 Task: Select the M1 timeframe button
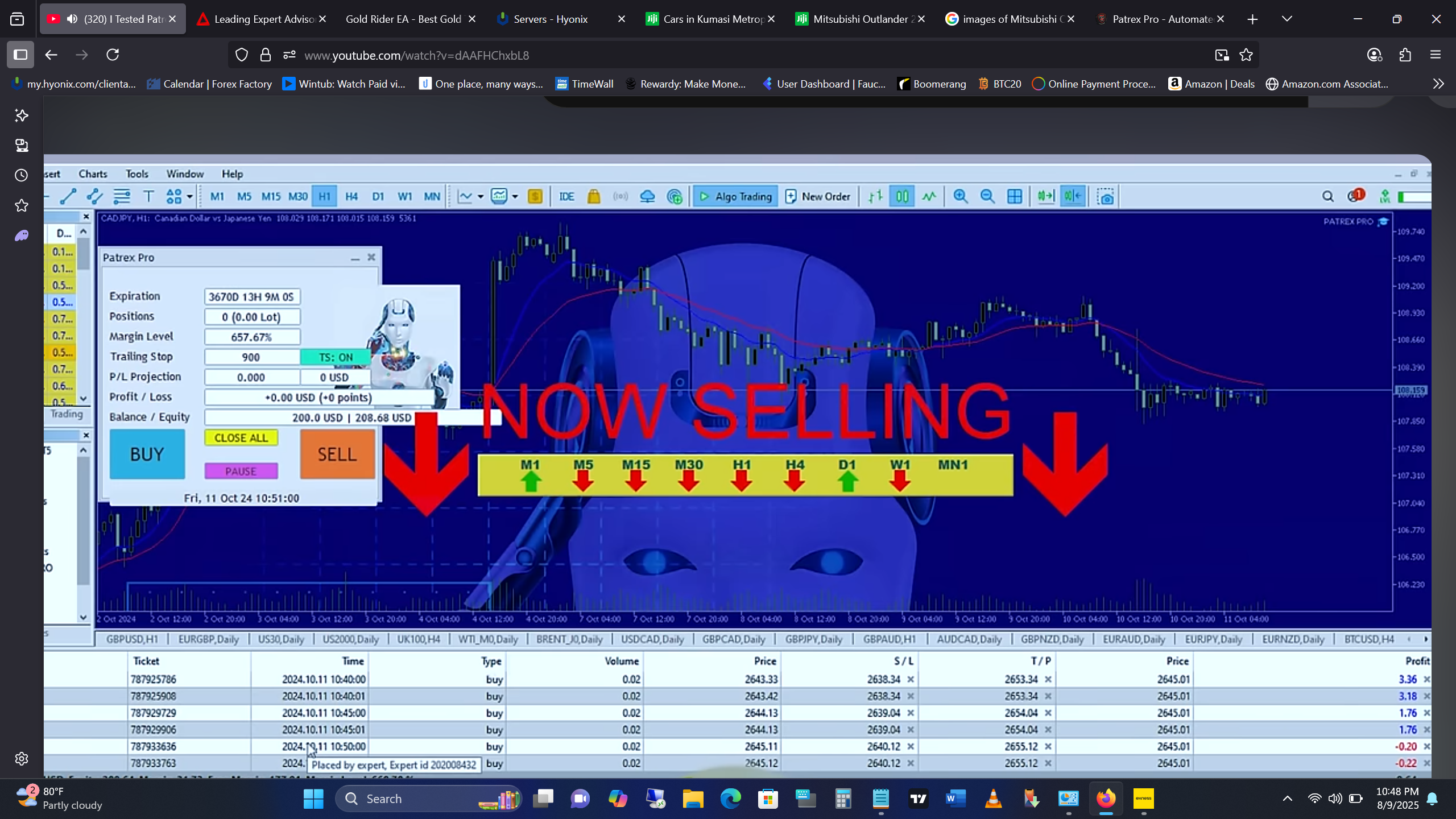(217, 197)
